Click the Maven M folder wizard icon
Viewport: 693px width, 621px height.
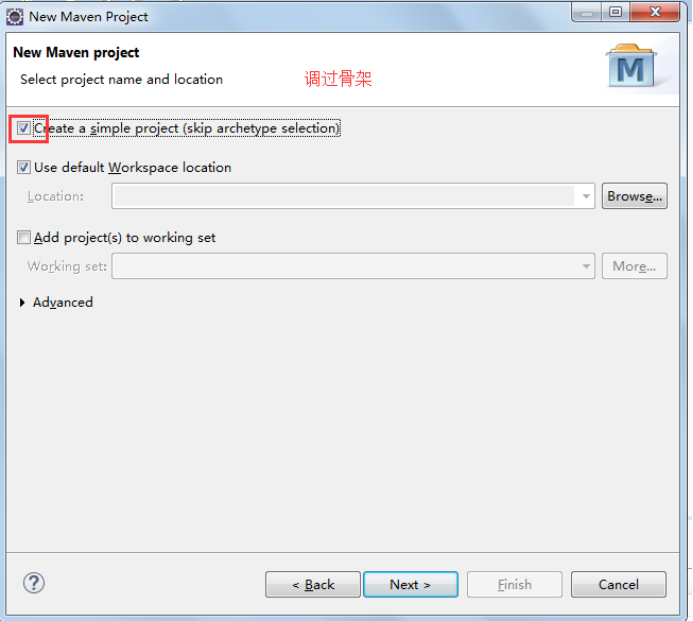click(631, 65)
